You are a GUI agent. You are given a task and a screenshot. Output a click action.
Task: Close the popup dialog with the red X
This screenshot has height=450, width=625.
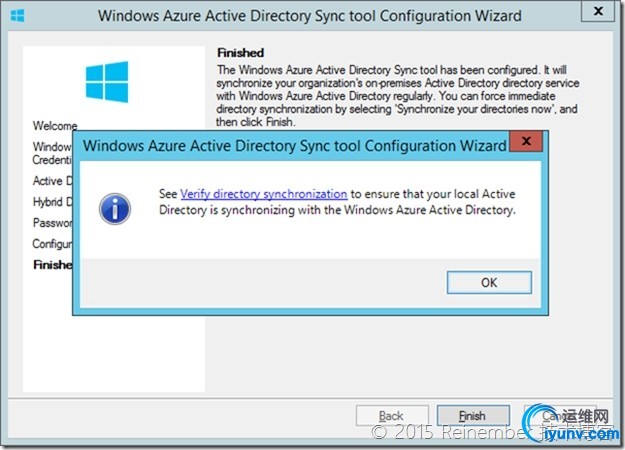tap(527, 144)
